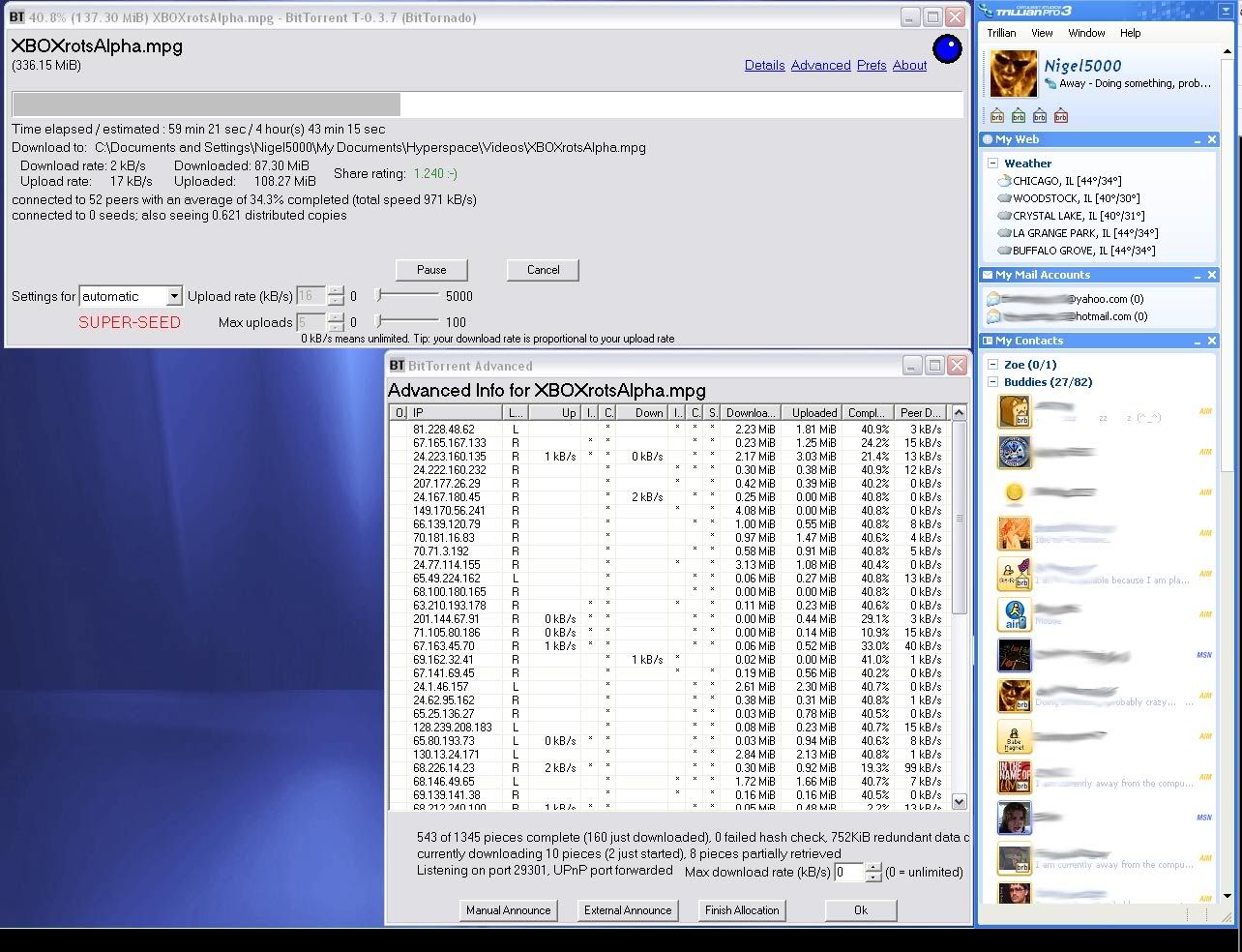Click the Manual Announce button
This screenshot has height=952, width=1242.
(508, 910)
